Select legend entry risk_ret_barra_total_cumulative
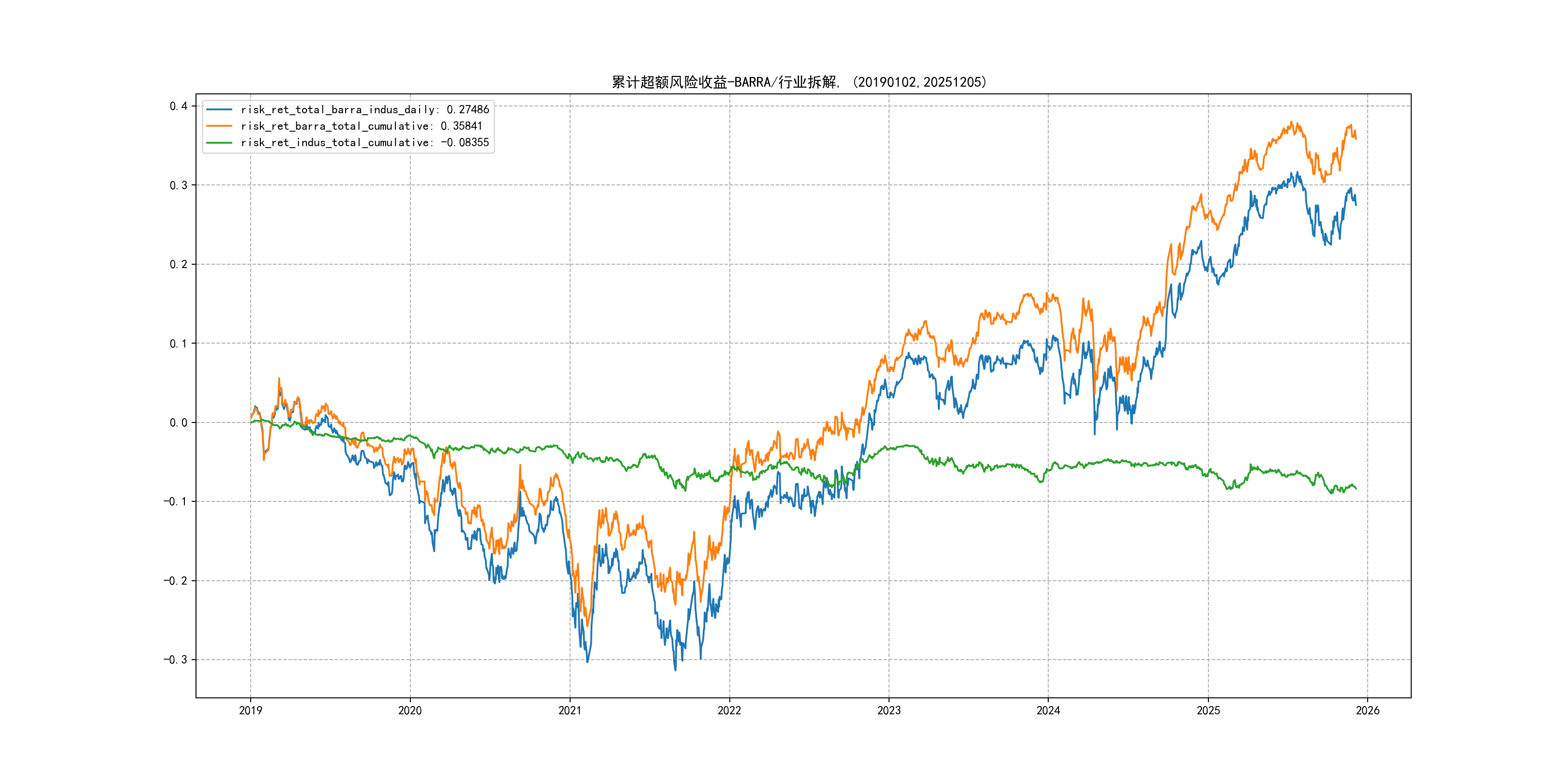 [361, 126]
